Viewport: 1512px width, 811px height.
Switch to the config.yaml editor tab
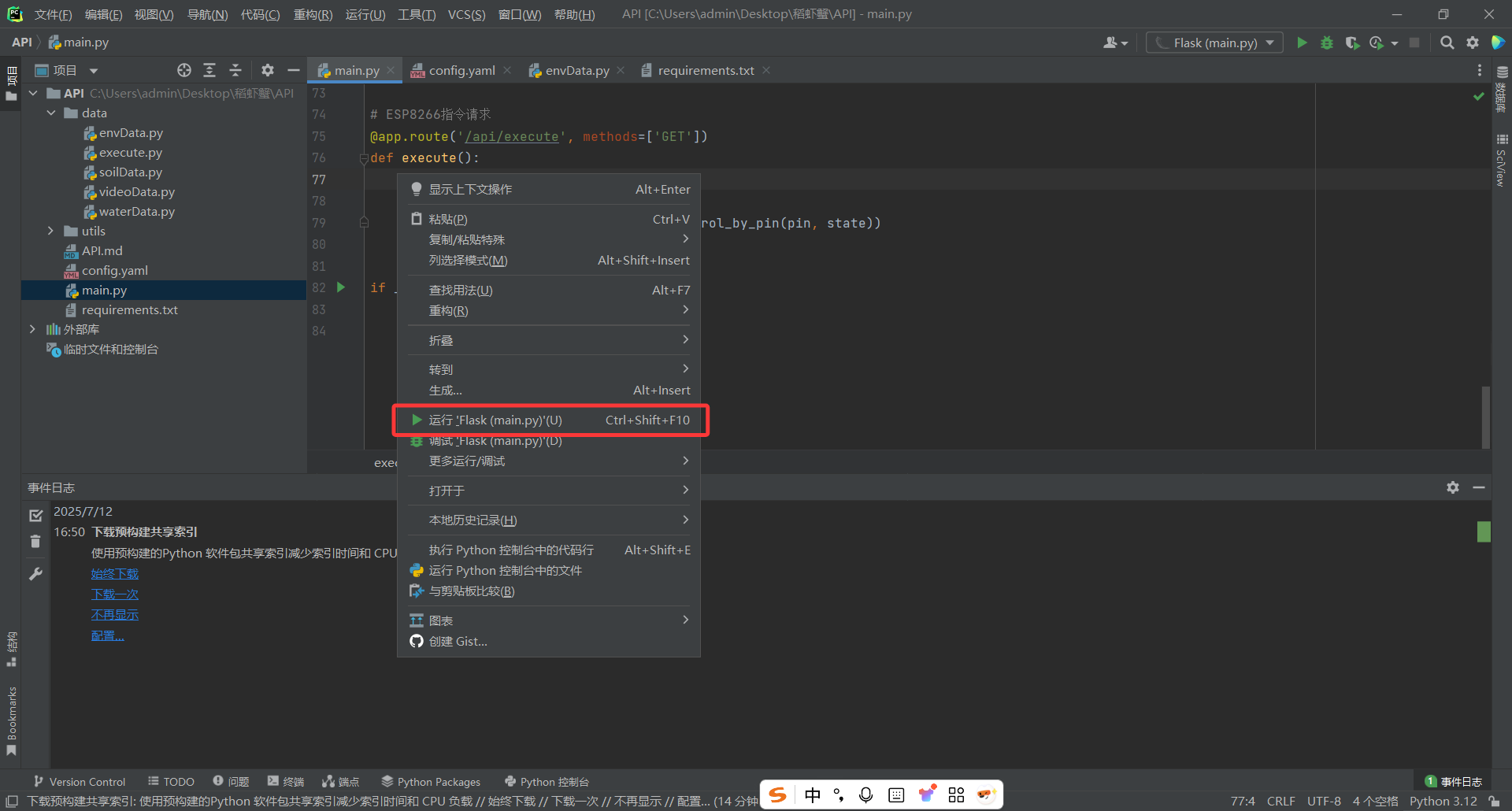[461, 70]
